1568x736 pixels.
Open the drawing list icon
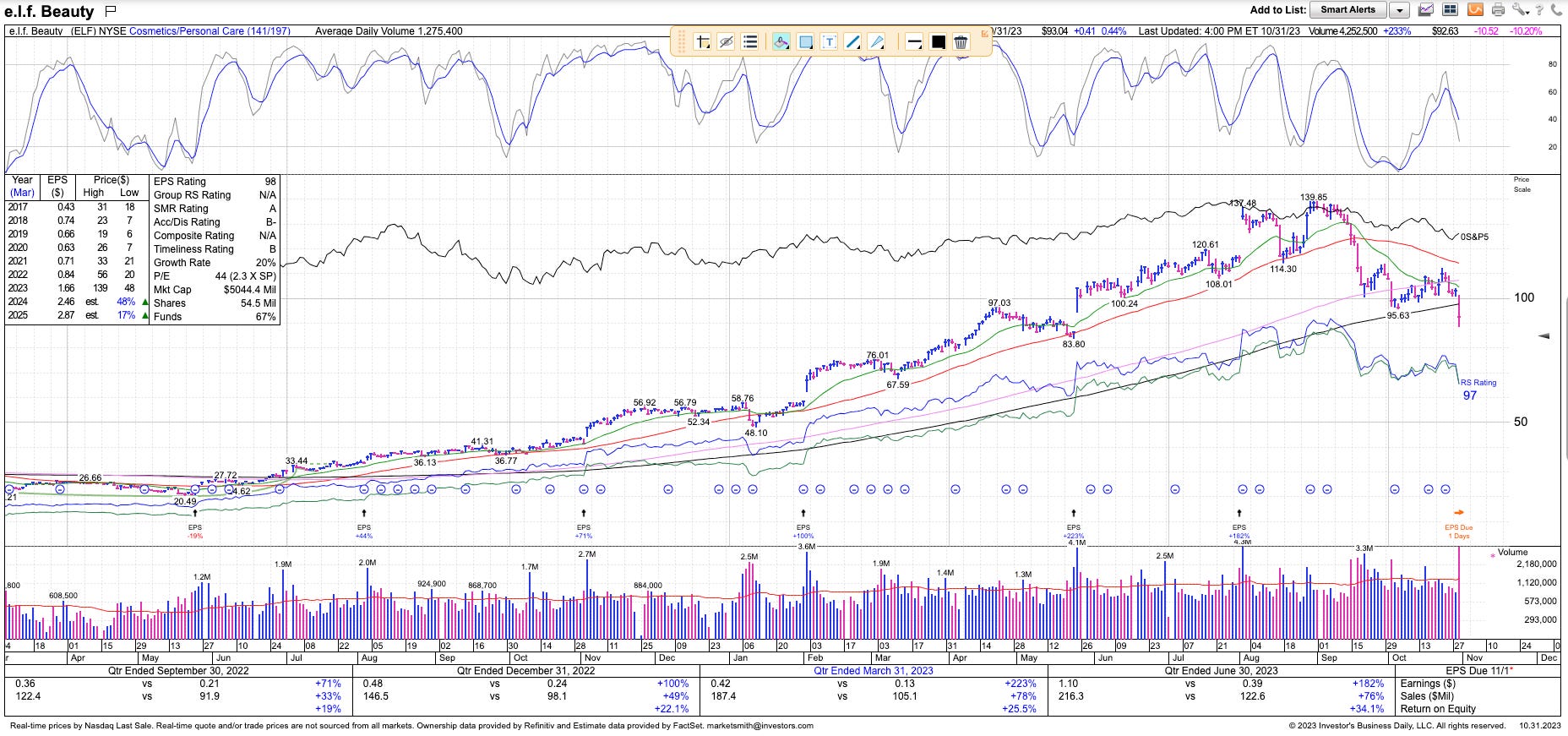pos(749,41)
